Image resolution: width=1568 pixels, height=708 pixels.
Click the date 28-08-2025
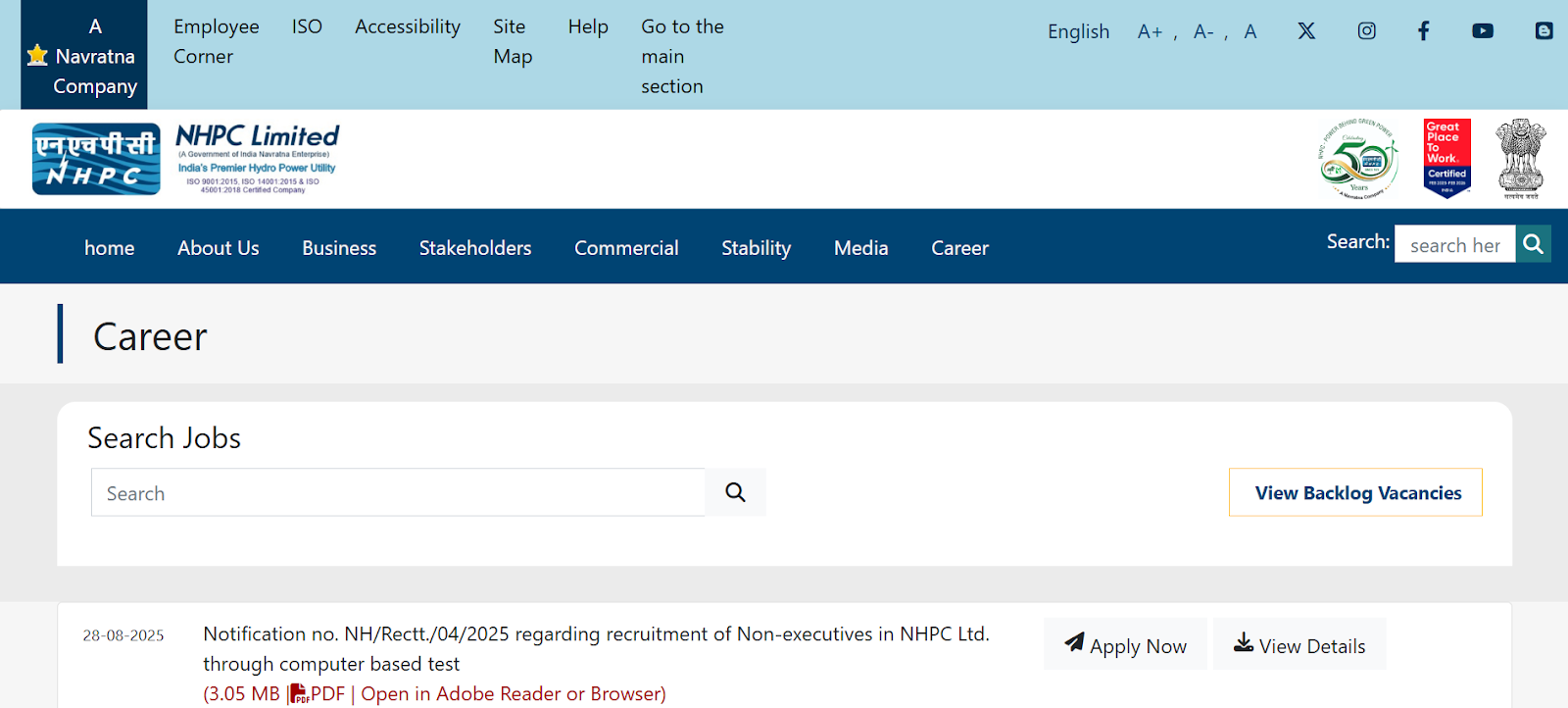[x=123, y=635]
